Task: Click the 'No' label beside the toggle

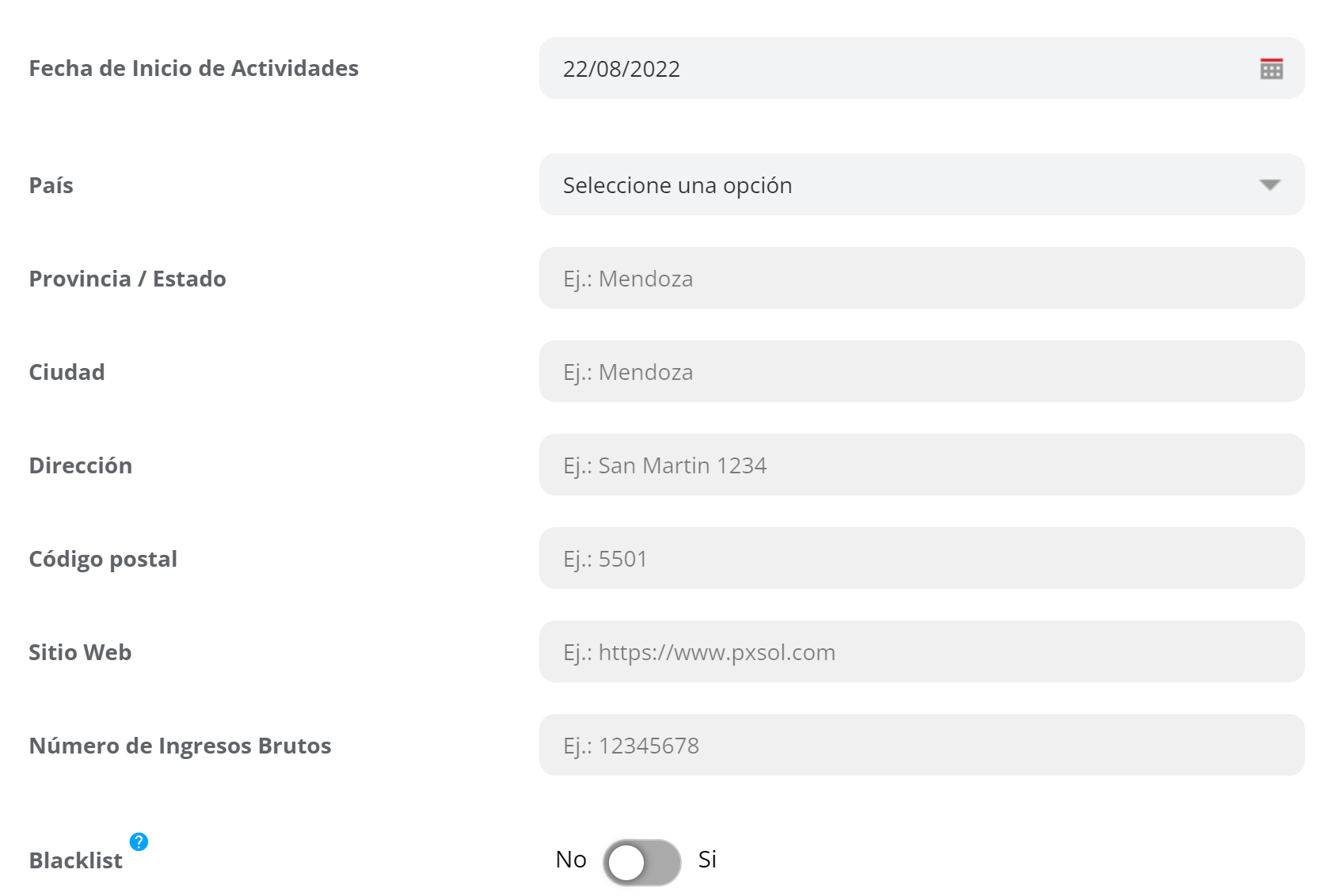Action: coord(570,858)
